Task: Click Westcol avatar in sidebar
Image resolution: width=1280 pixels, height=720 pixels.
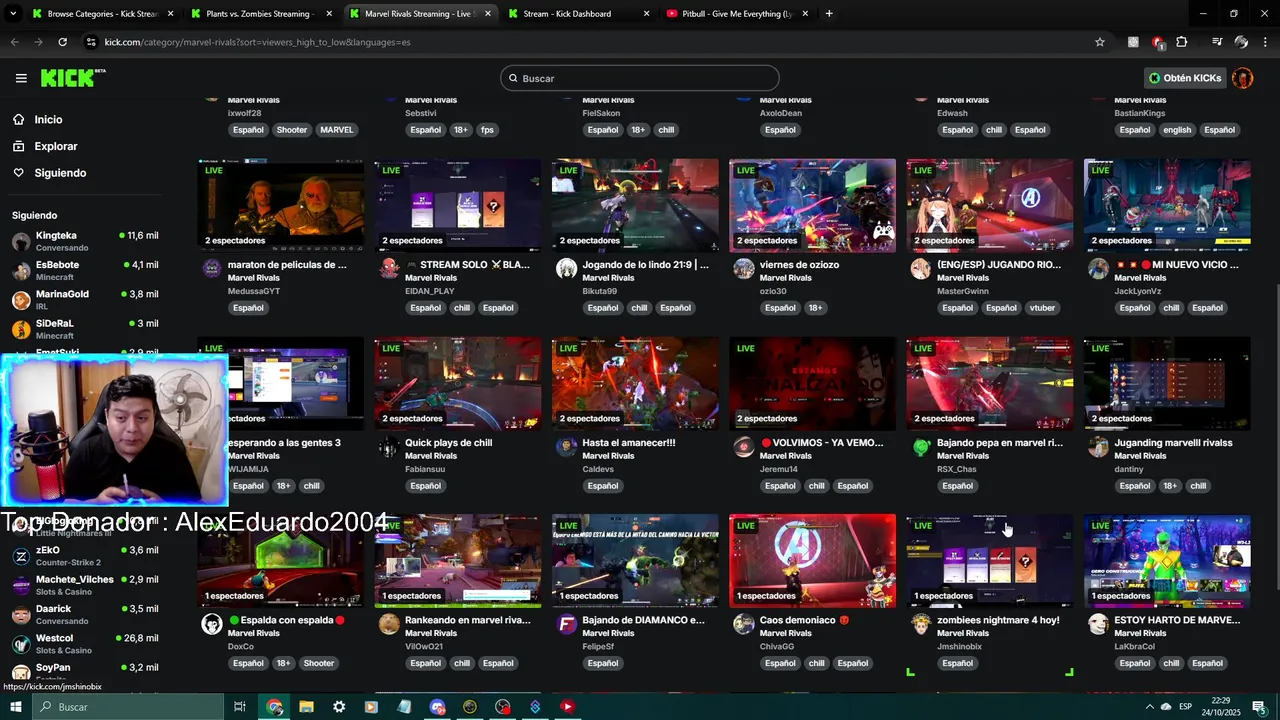Action: pos(21,644)
